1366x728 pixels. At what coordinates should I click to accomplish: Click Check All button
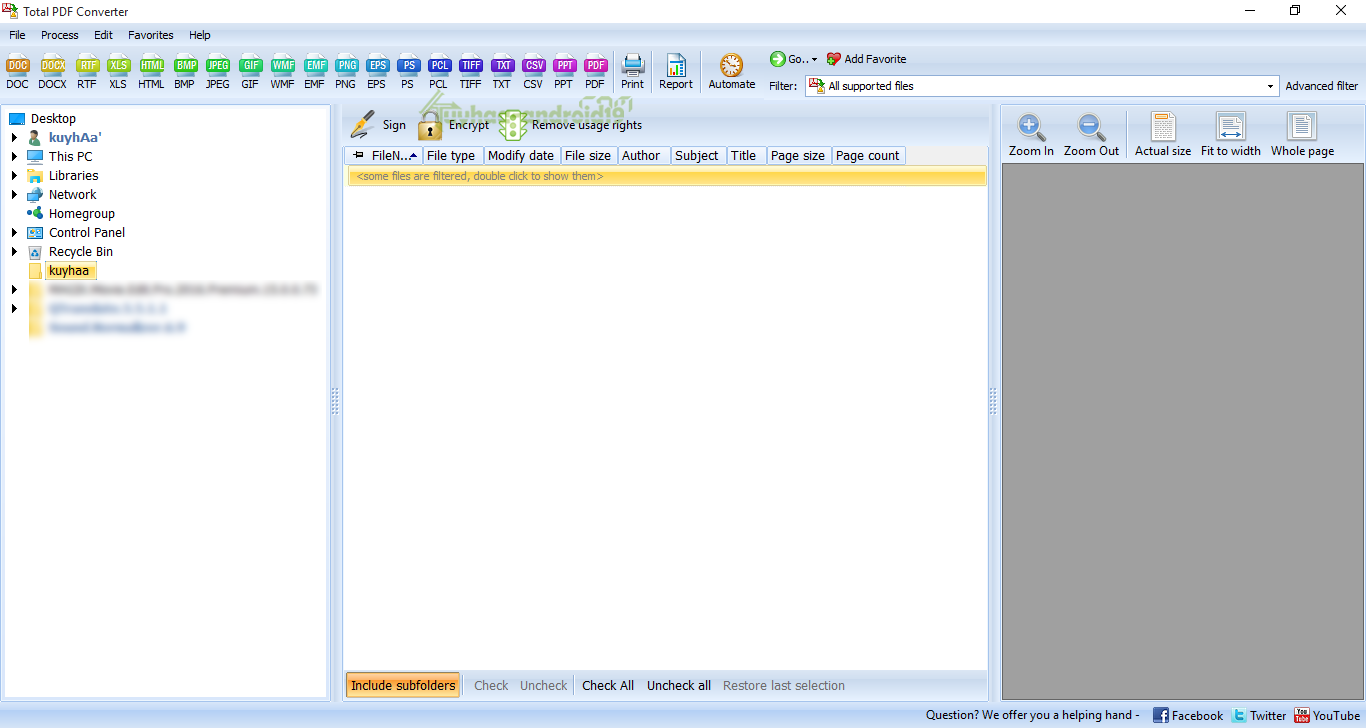608,685
